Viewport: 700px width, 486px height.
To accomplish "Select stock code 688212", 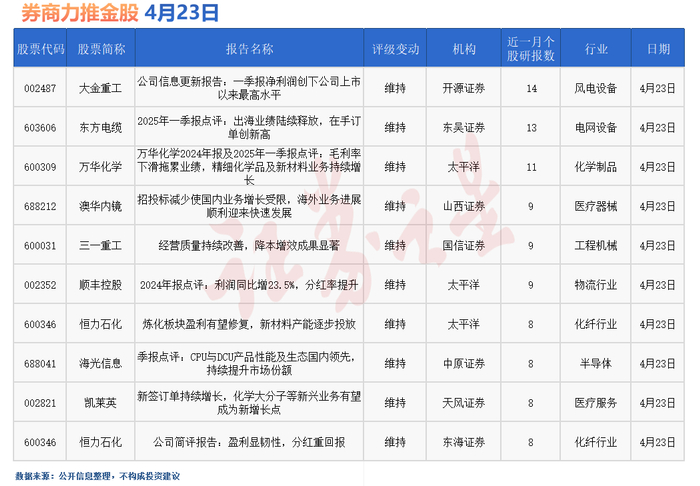I will (40, 206).
